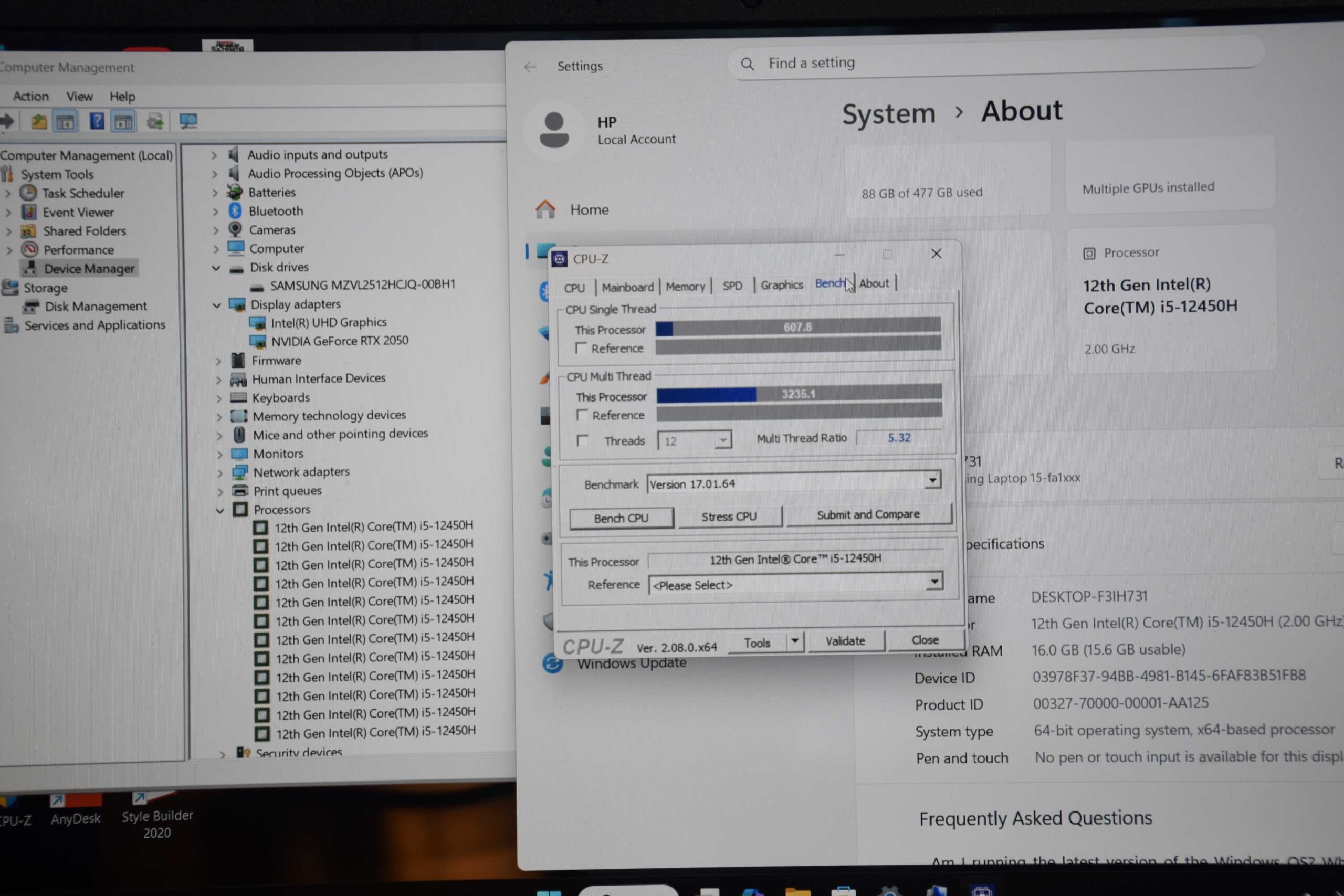
Task: Click the Validate button in CPU-Z
Action: (845, 641)
